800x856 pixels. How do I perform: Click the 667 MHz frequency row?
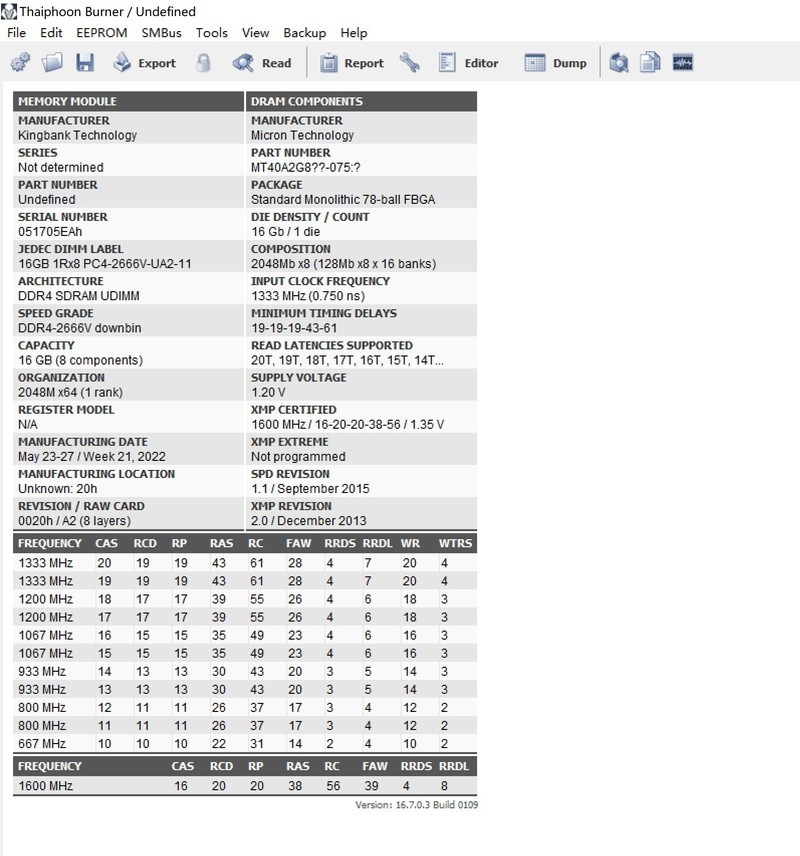(245, 744)
